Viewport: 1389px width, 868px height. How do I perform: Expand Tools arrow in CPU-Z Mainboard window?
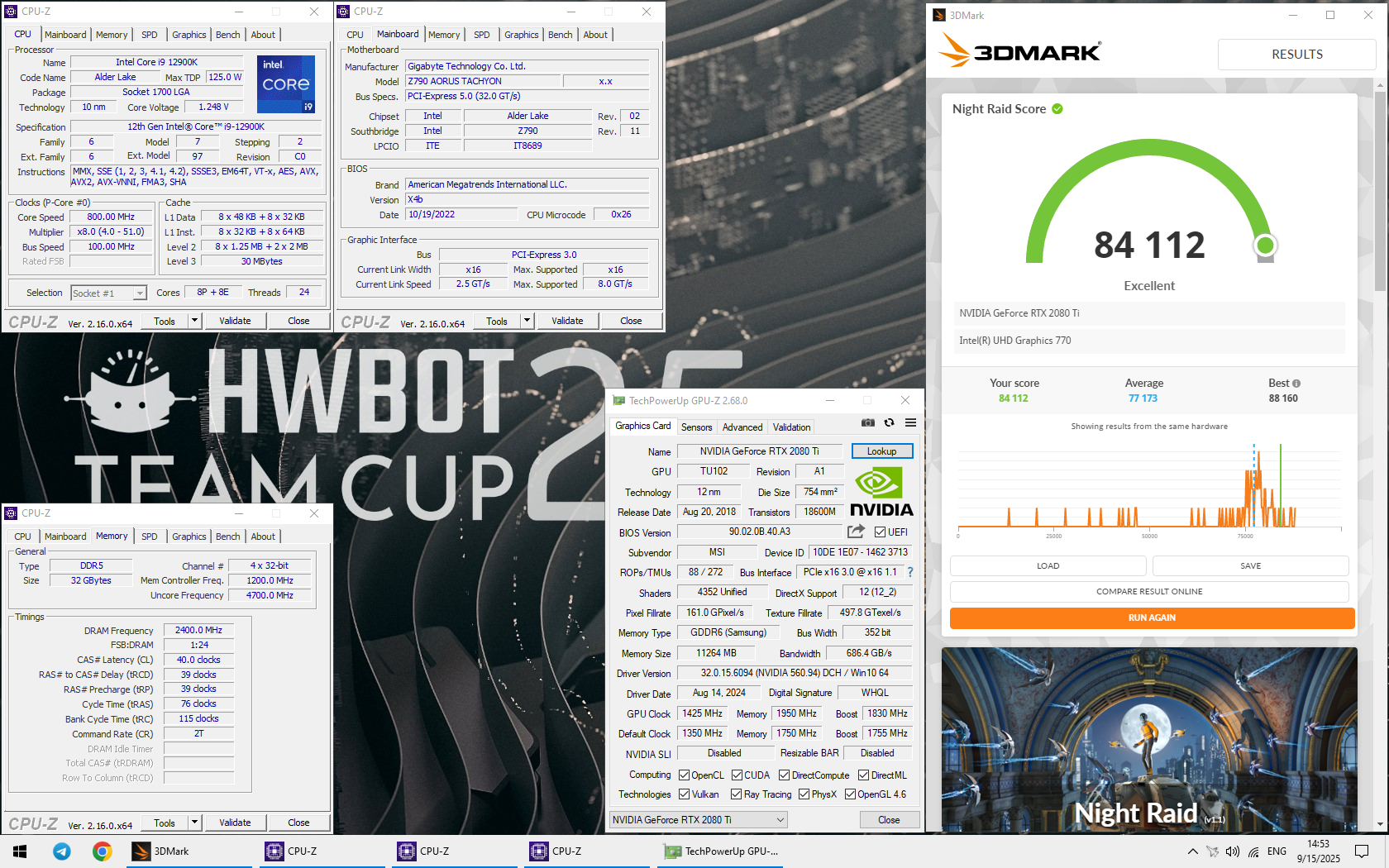[x=527, y=321]
